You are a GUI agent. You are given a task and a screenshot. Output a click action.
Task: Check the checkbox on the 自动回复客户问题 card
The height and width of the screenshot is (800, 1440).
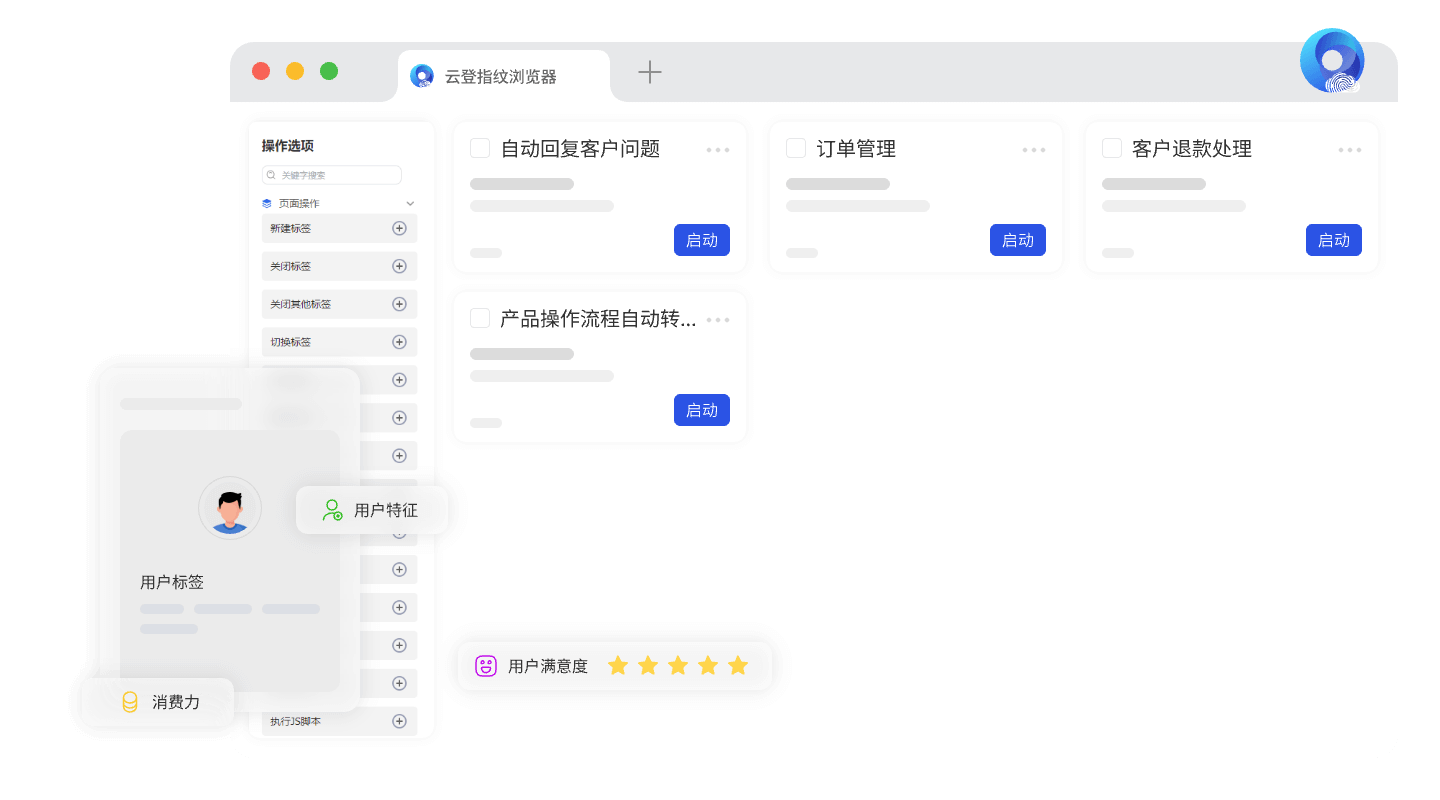(x=480, y=147)
